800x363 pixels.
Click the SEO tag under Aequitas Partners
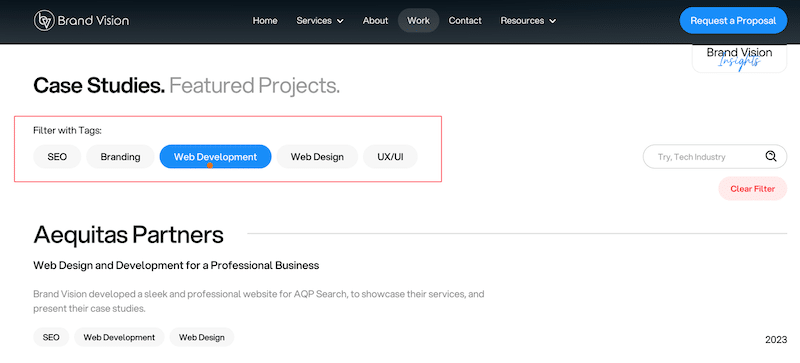[x=51, y=337]
